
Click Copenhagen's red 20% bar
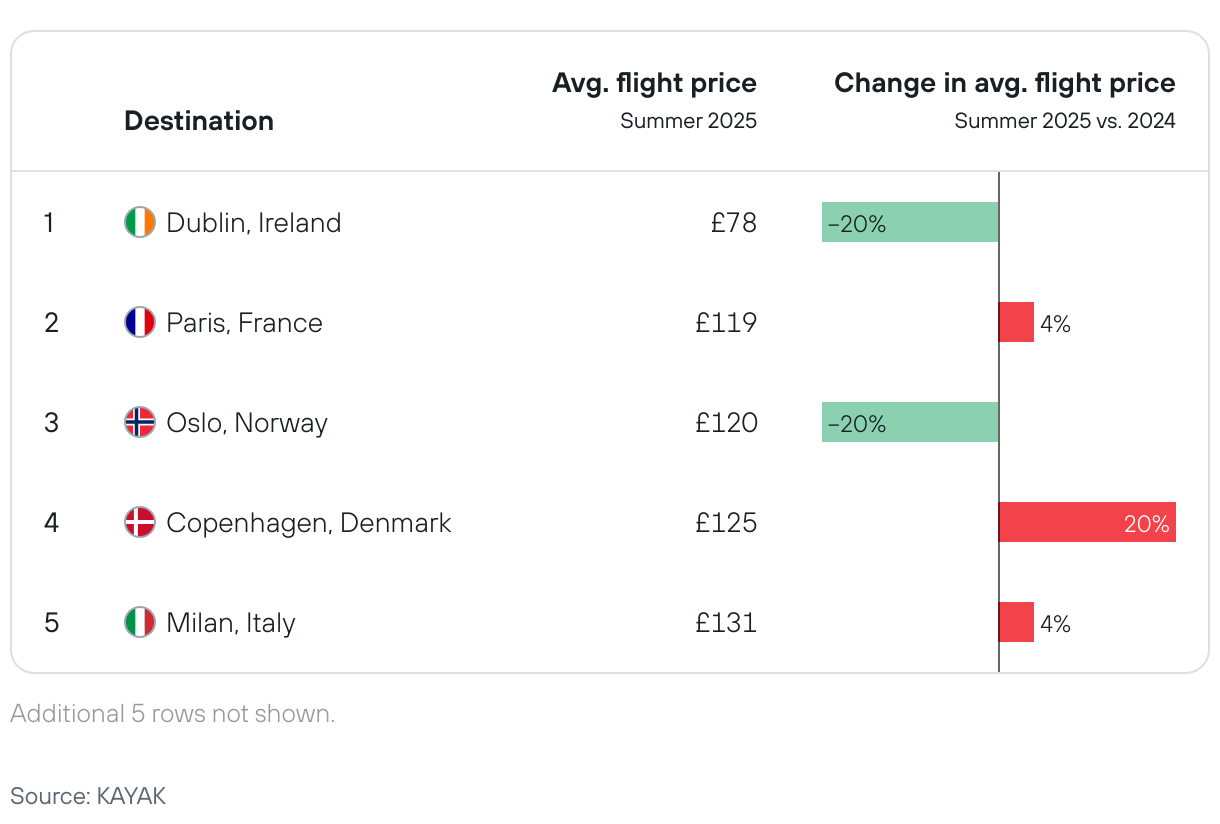pos(1087,522)
